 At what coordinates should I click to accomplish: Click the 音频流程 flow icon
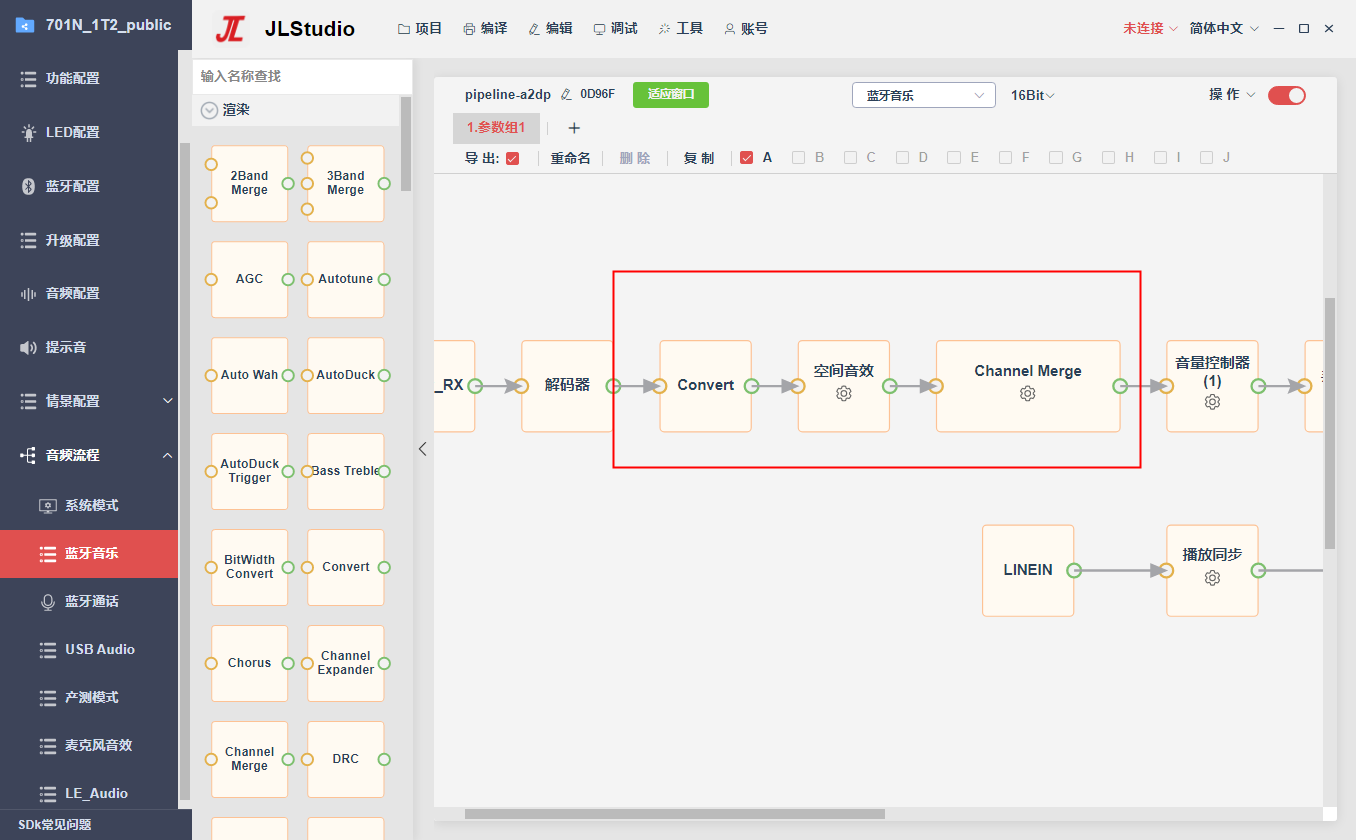(28, 455)
